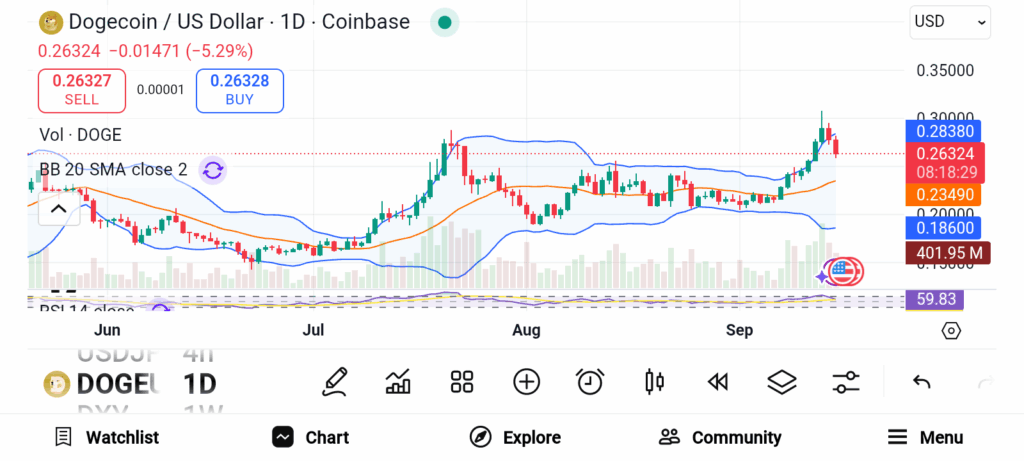Image resolution: width=1024 pixels, height=461 pixels.
Task: Open the four-square layout grid icon
Action: (x=461, y=381)
